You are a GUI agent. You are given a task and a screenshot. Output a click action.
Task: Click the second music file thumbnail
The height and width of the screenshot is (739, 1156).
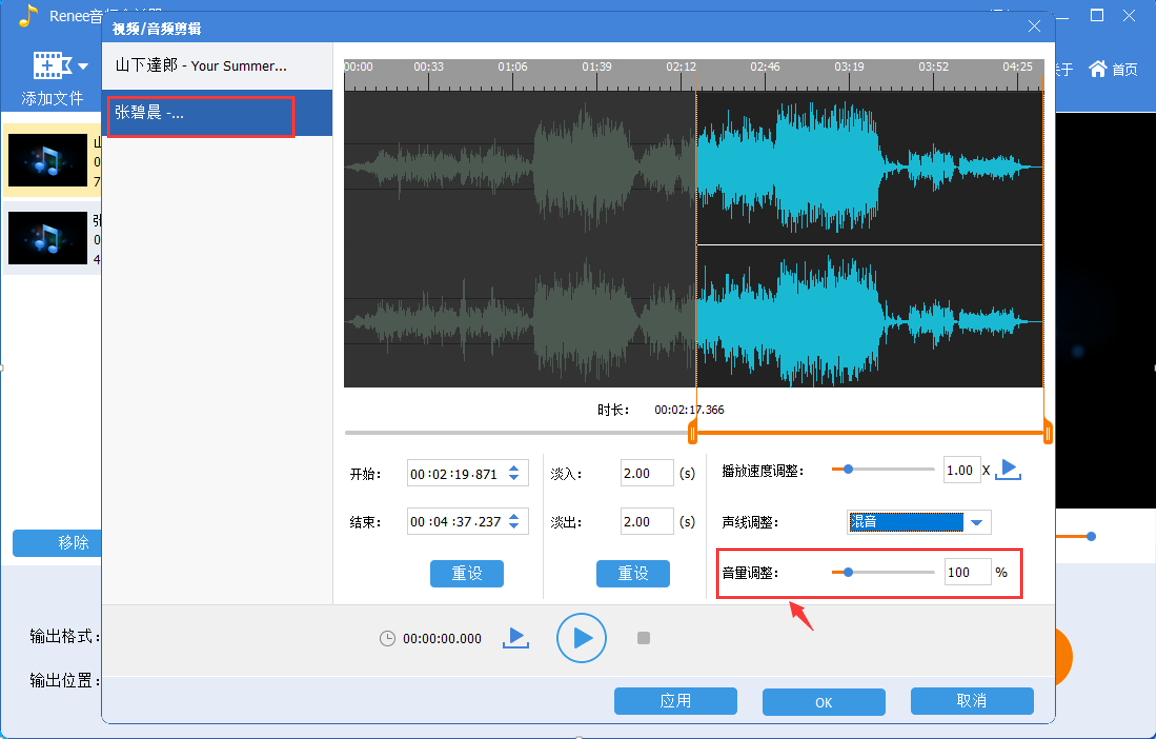coord(47,237)
